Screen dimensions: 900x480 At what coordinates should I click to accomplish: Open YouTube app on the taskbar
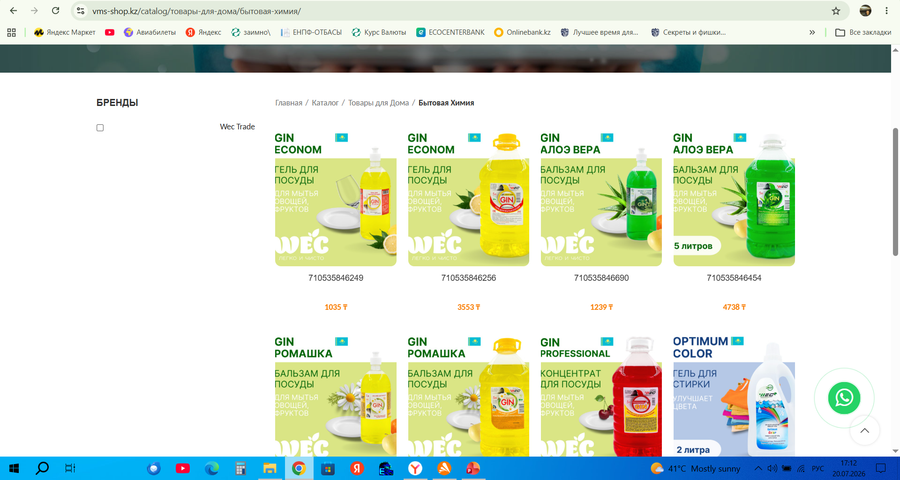click(183, 468)
